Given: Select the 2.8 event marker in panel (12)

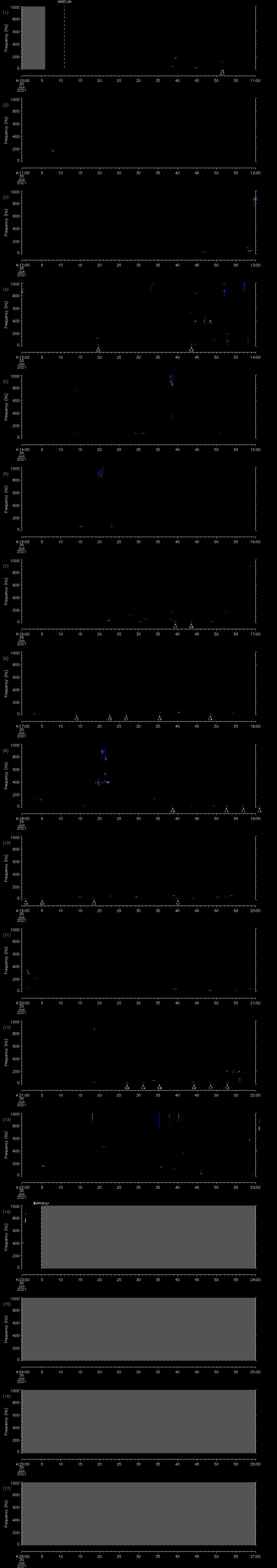Looking at the screenshot, I should [x=160, y=1088].
